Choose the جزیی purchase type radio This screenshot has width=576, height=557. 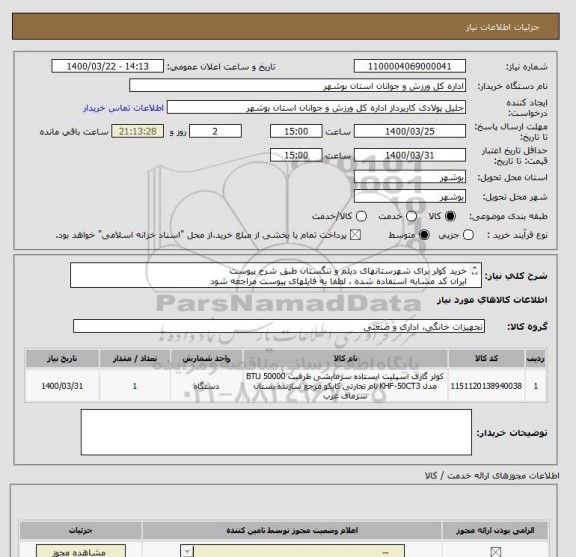pos(468,235)
